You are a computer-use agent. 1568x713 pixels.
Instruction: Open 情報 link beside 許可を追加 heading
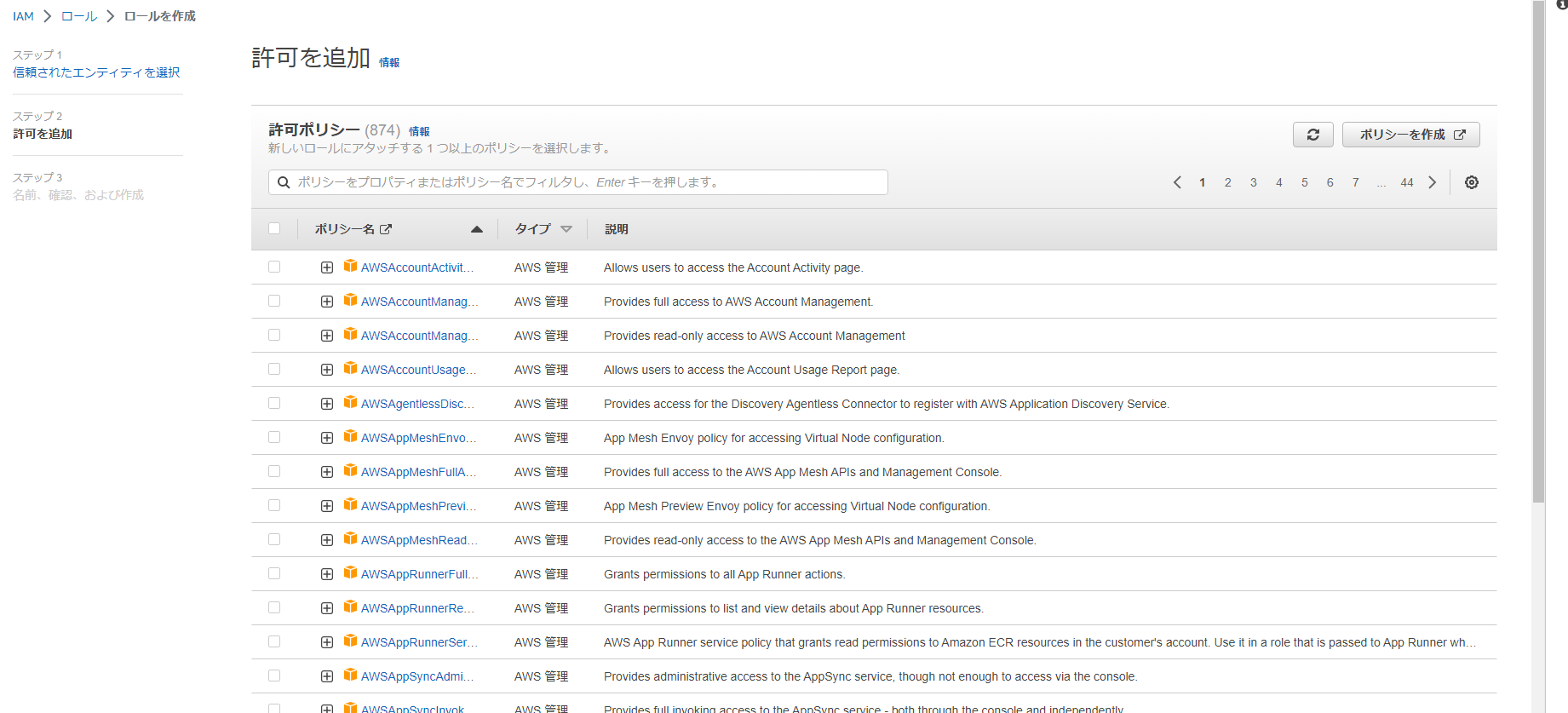click(x=389, y=62)
